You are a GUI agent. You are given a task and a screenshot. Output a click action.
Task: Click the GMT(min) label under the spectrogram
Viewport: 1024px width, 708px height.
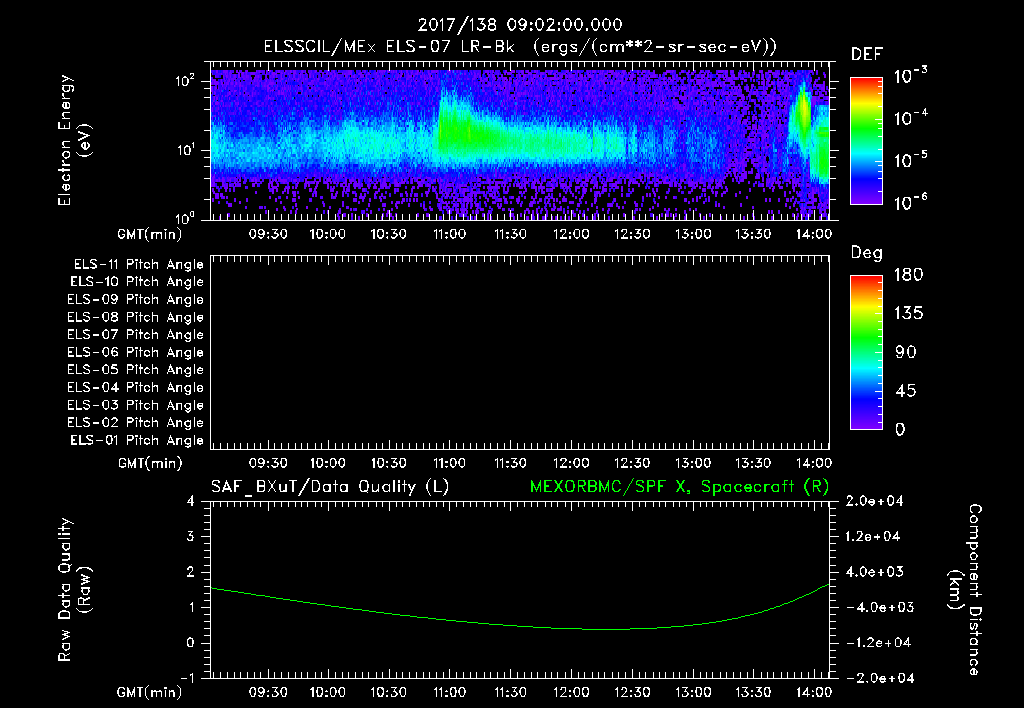click(x=150, y=234)
